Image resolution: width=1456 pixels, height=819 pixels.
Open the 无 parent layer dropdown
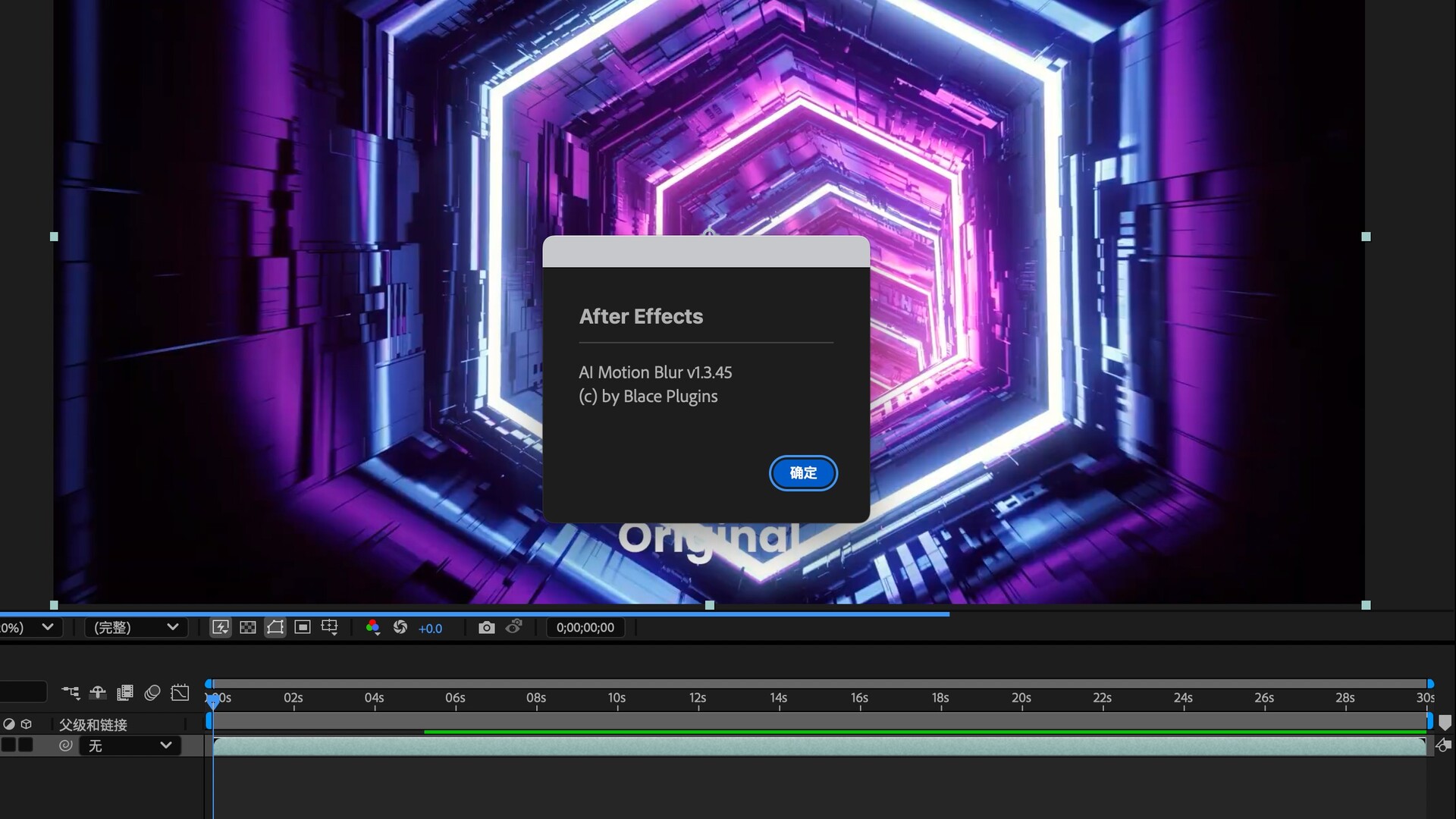[130, 745]
